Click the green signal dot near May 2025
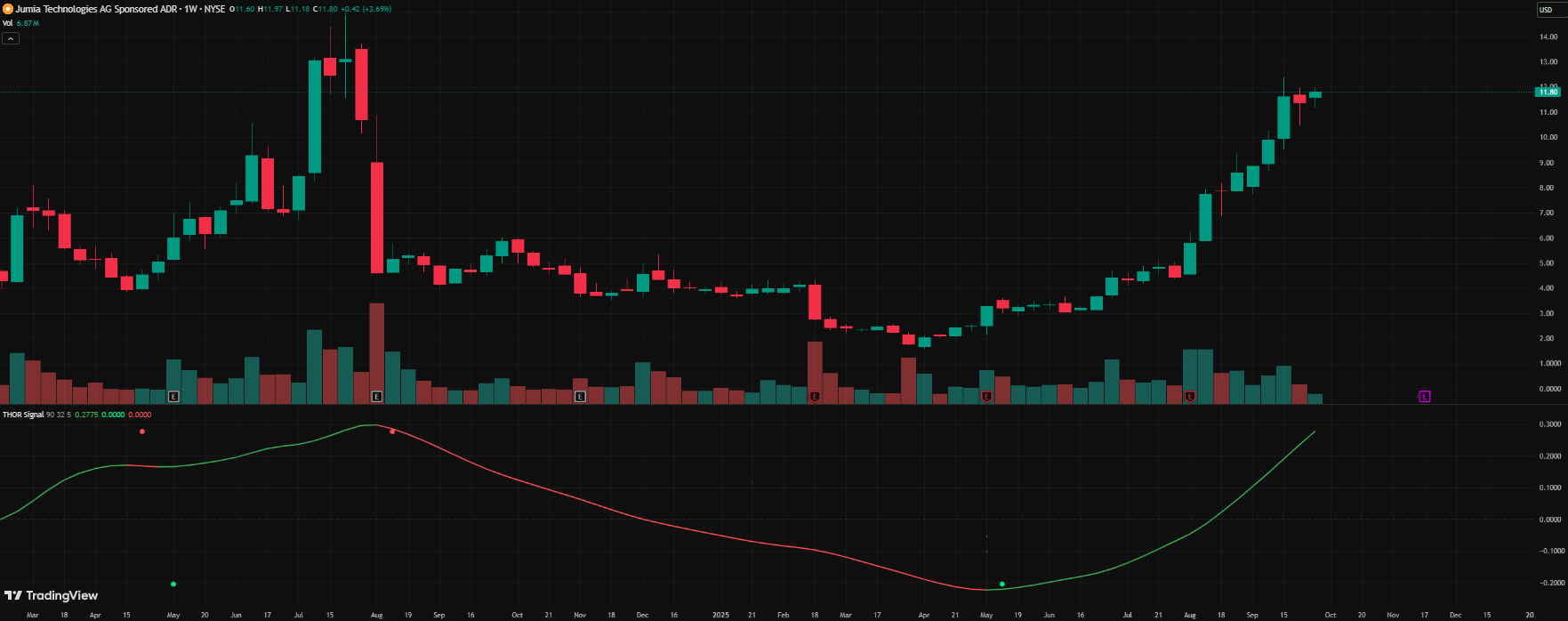 1002,585
